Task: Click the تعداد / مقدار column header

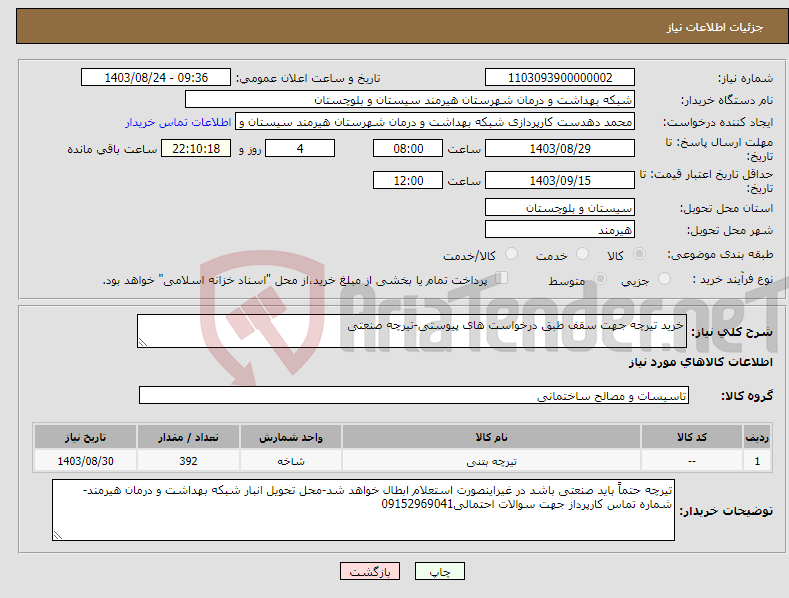Action: pyautogui.click(x=188, y=437)
